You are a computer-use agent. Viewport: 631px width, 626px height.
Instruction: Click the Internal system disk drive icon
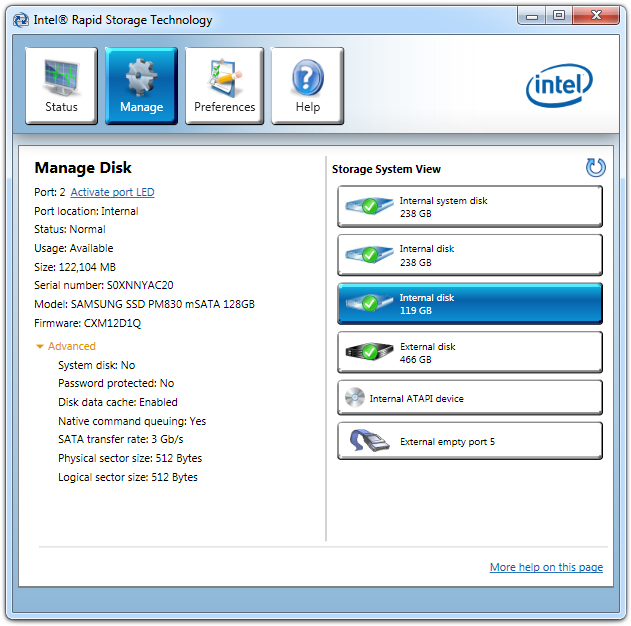point(369,206)
